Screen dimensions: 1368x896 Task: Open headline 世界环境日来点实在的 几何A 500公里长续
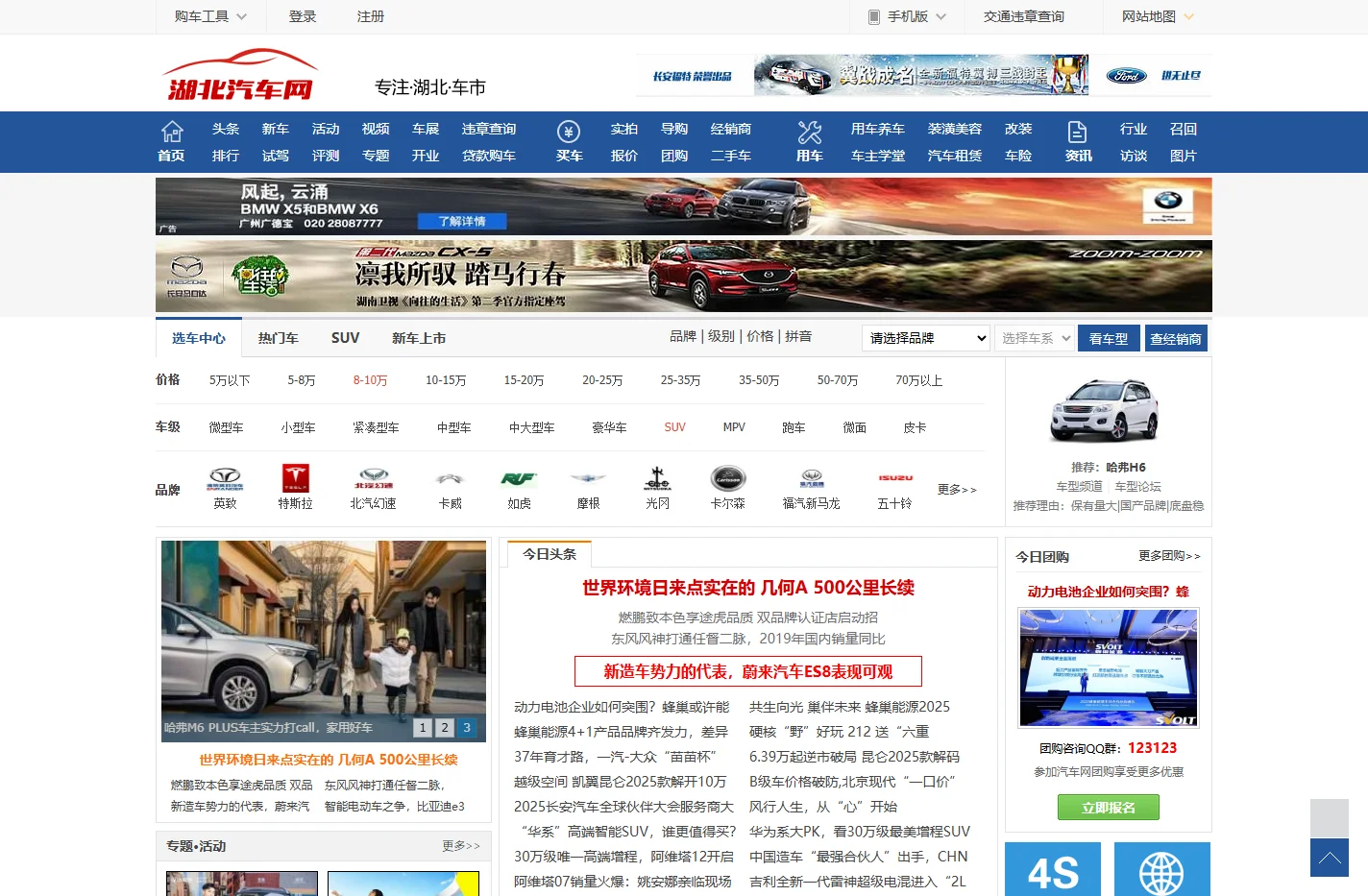(747, 588)
